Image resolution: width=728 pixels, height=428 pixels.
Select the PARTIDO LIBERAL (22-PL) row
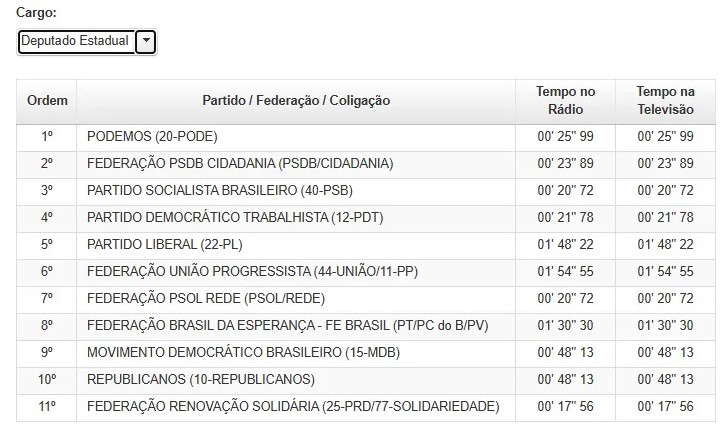(366, 245)
